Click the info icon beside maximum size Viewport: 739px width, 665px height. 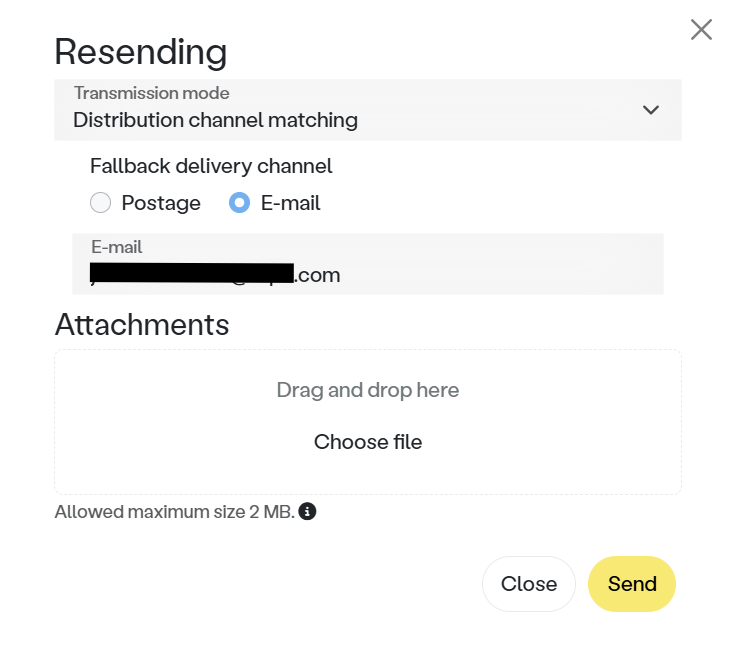click(307, 511)
